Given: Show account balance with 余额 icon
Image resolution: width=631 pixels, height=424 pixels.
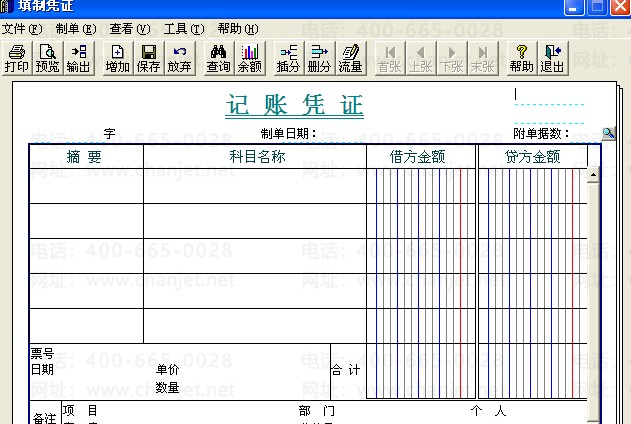Looking at the screenshot, I should (250, 58).
